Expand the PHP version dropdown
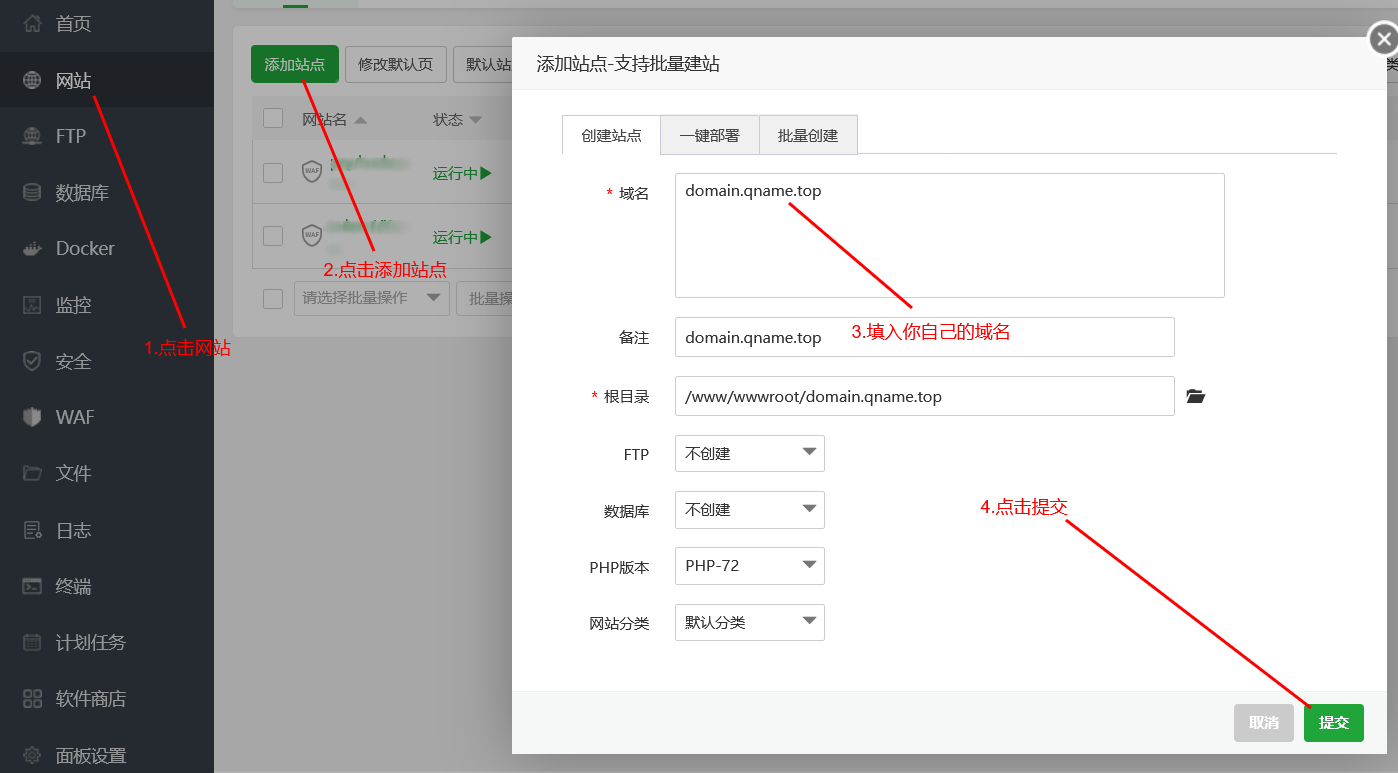The width and height of the screenshot is (1398, 773). 749,565
